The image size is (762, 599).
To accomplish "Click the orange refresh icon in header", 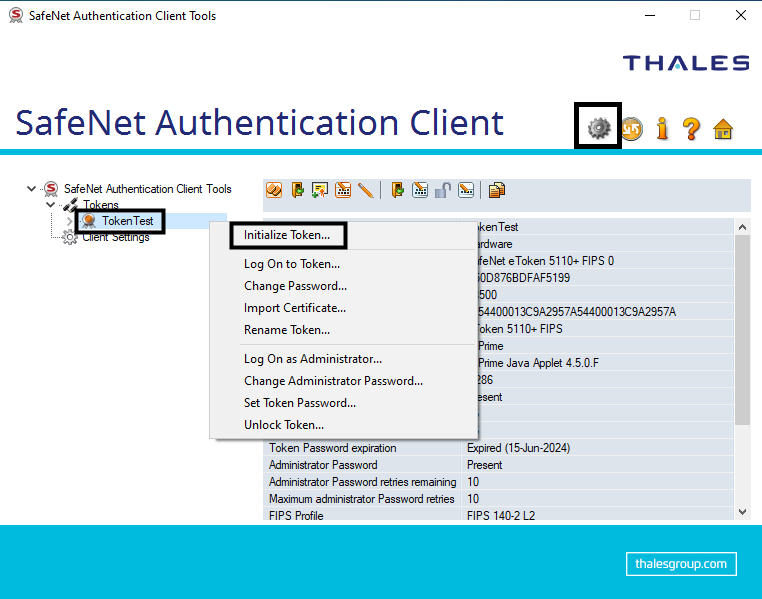I will [x=630, y=128].
